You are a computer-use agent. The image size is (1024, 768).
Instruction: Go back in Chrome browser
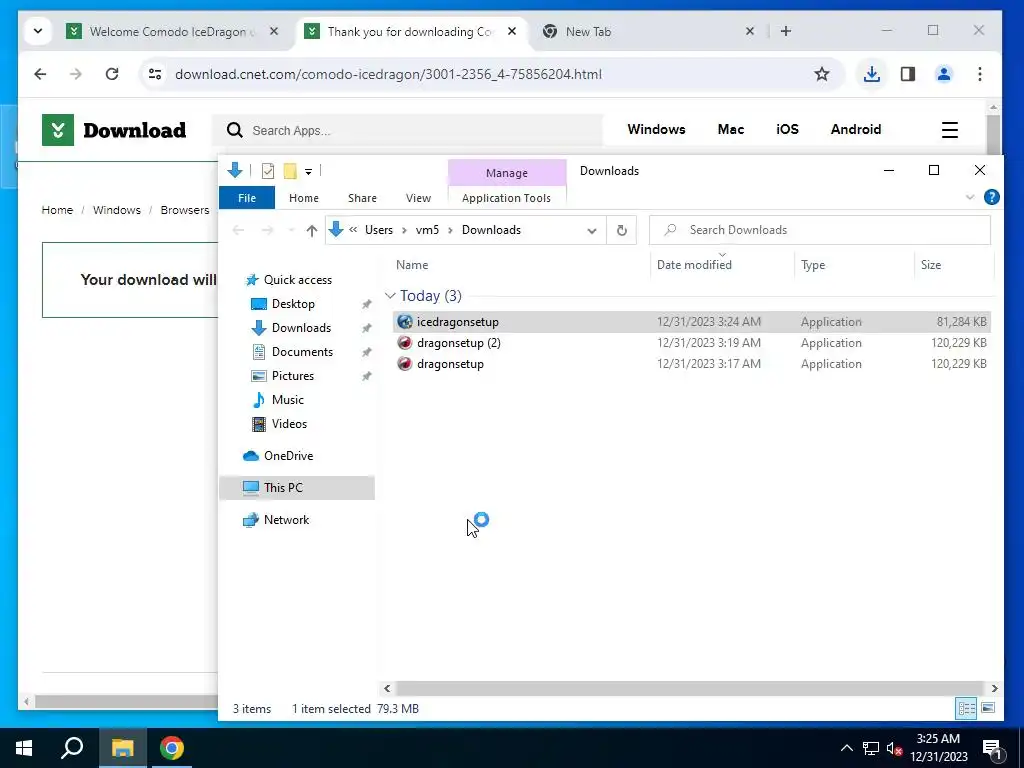(x=40, y=74)
